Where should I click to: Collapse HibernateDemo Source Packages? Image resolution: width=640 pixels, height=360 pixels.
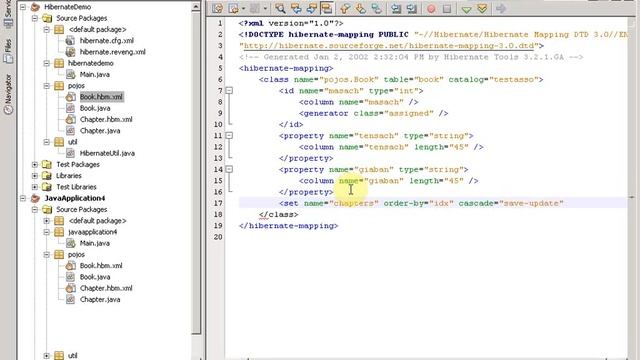click(x=35, y=18)
